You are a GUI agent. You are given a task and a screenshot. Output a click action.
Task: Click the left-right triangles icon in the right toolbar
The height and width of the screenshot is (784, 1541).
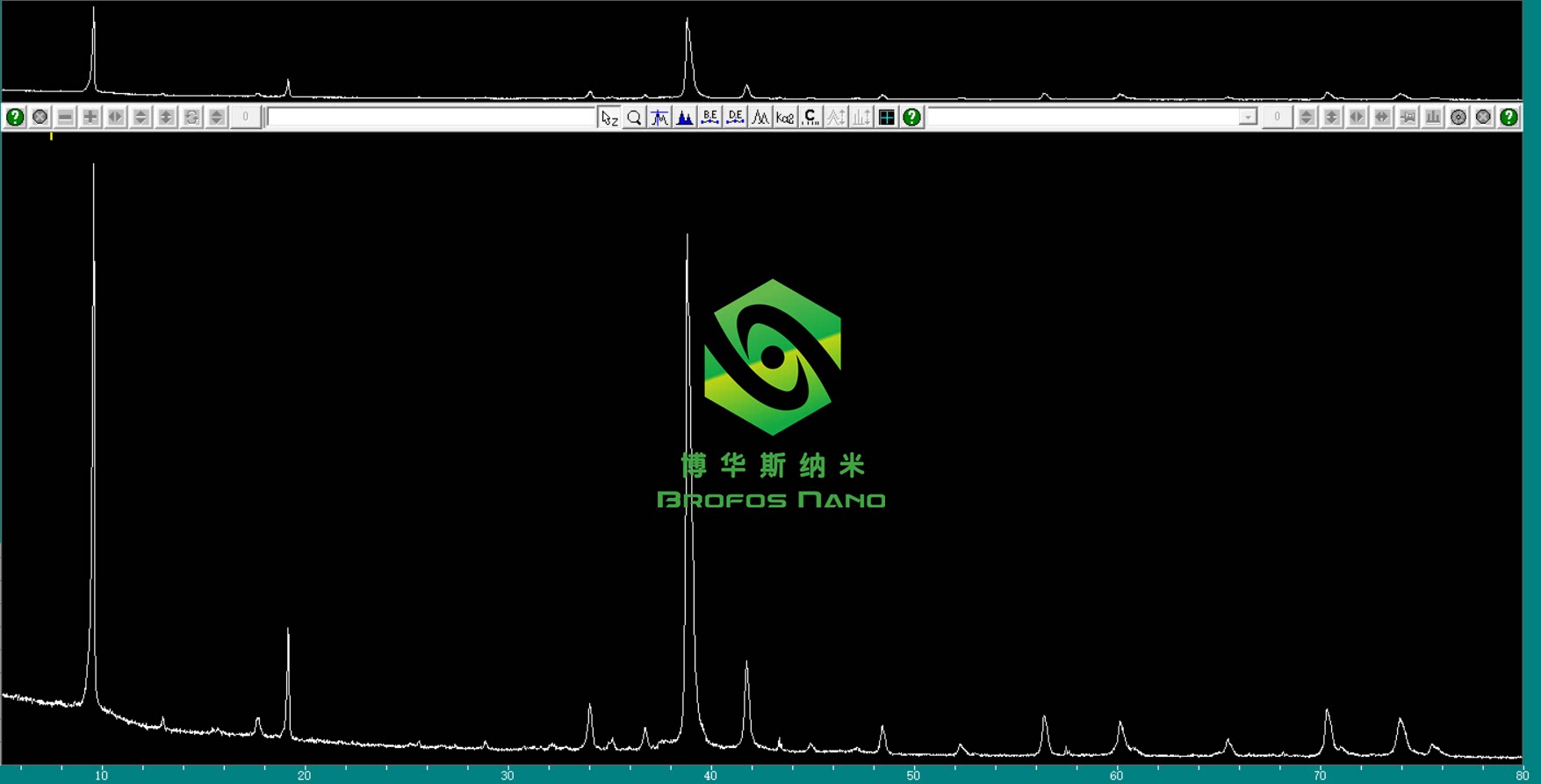pyautogui.click(x=1357, y=117)
